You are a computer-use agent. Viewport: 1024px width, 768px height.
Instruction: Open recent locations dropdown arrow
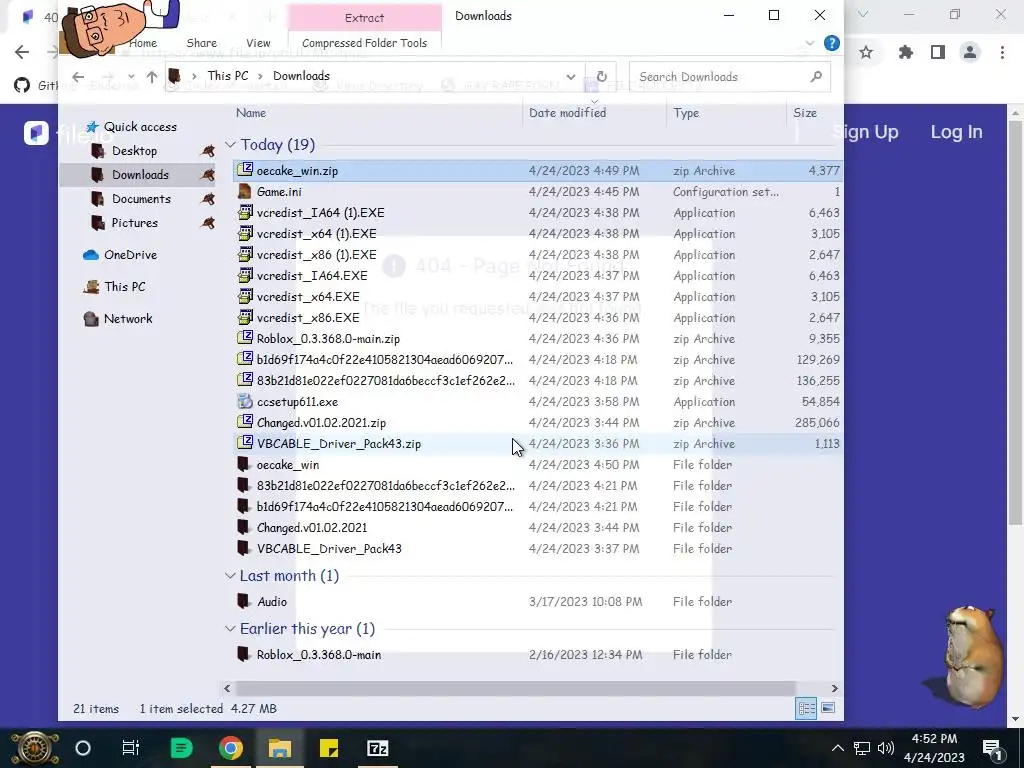pyautogui.click(x=131, y=76)
